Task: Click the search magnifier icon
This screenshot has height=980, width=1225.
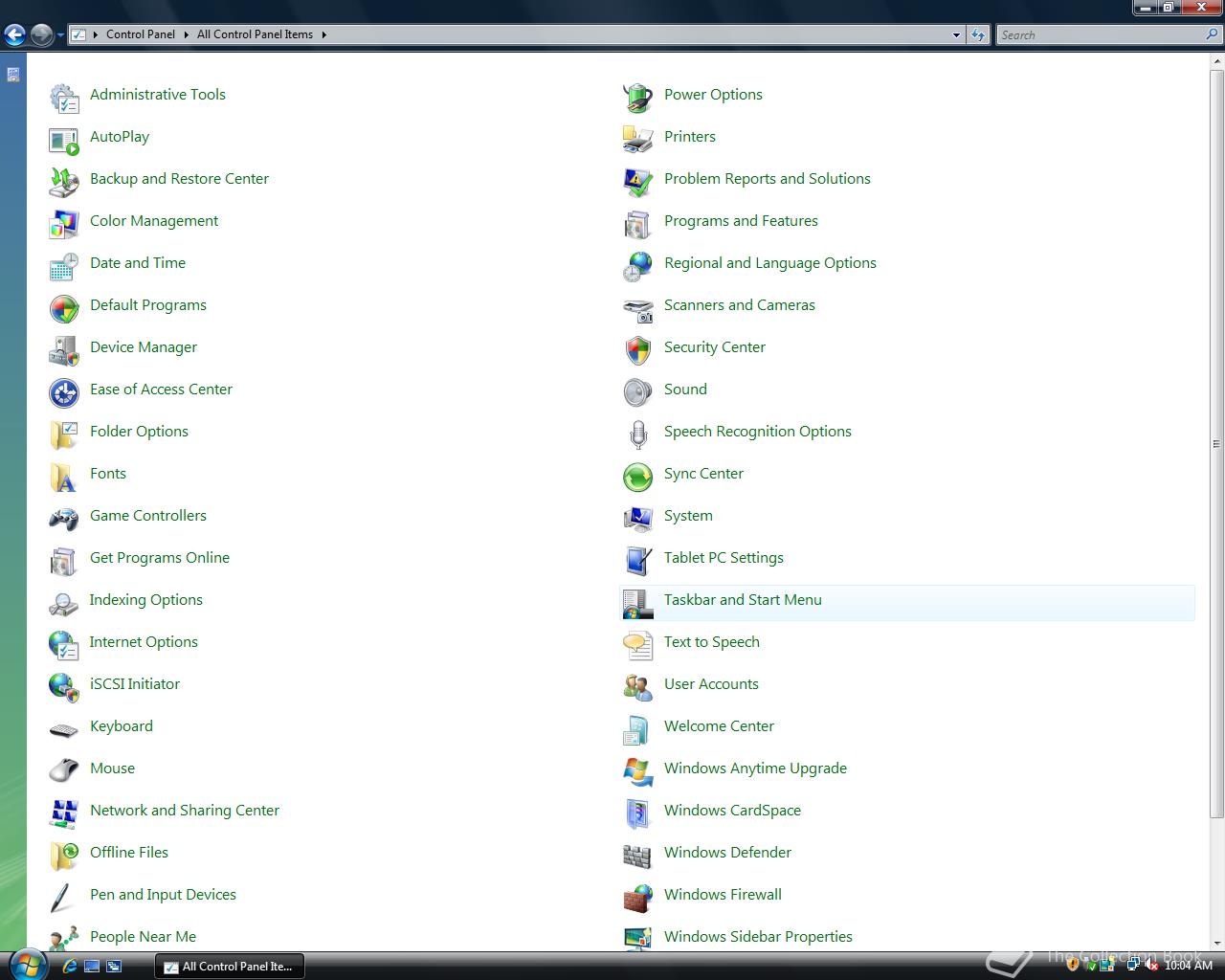Action: (1214, 34)
